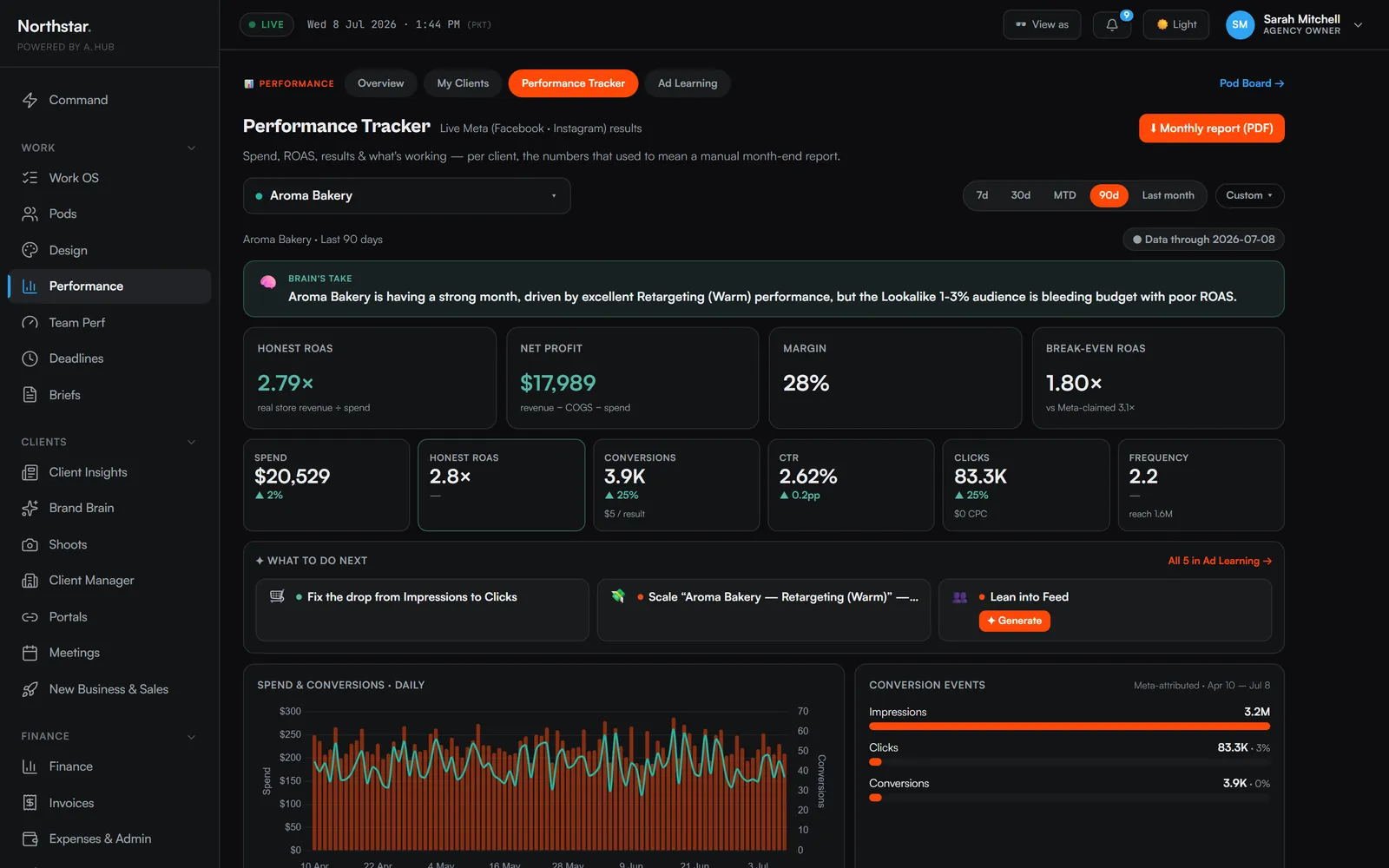Viewport: 1389px width, 868px height.
Task: Click audience icon on Lean into Feed card
Action: coord(960,597)
